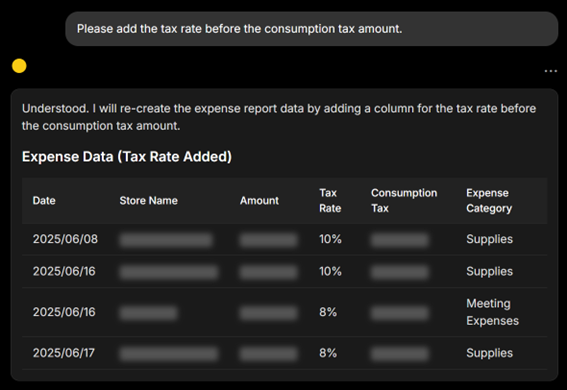Click the Expense Data (Tax Rate Added) heading

(x=127, y=157)
